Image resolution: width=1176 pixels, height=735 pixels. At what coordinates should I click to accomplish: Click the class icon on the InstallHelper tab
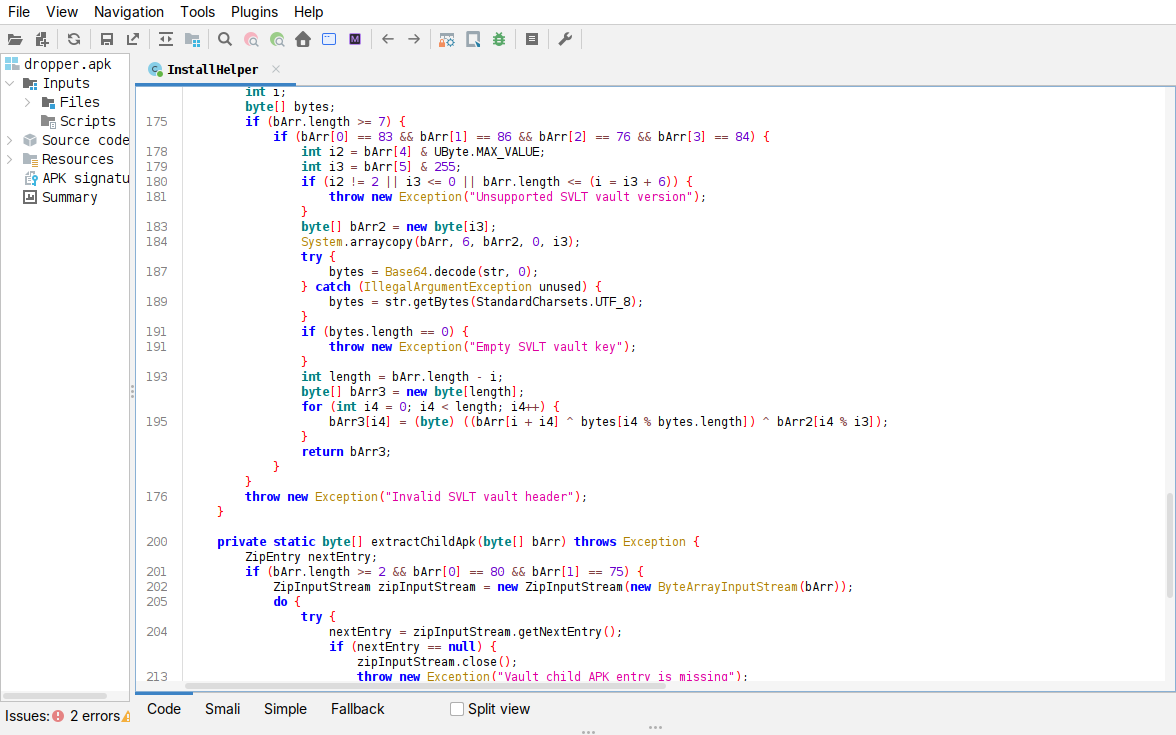point(155,70)
